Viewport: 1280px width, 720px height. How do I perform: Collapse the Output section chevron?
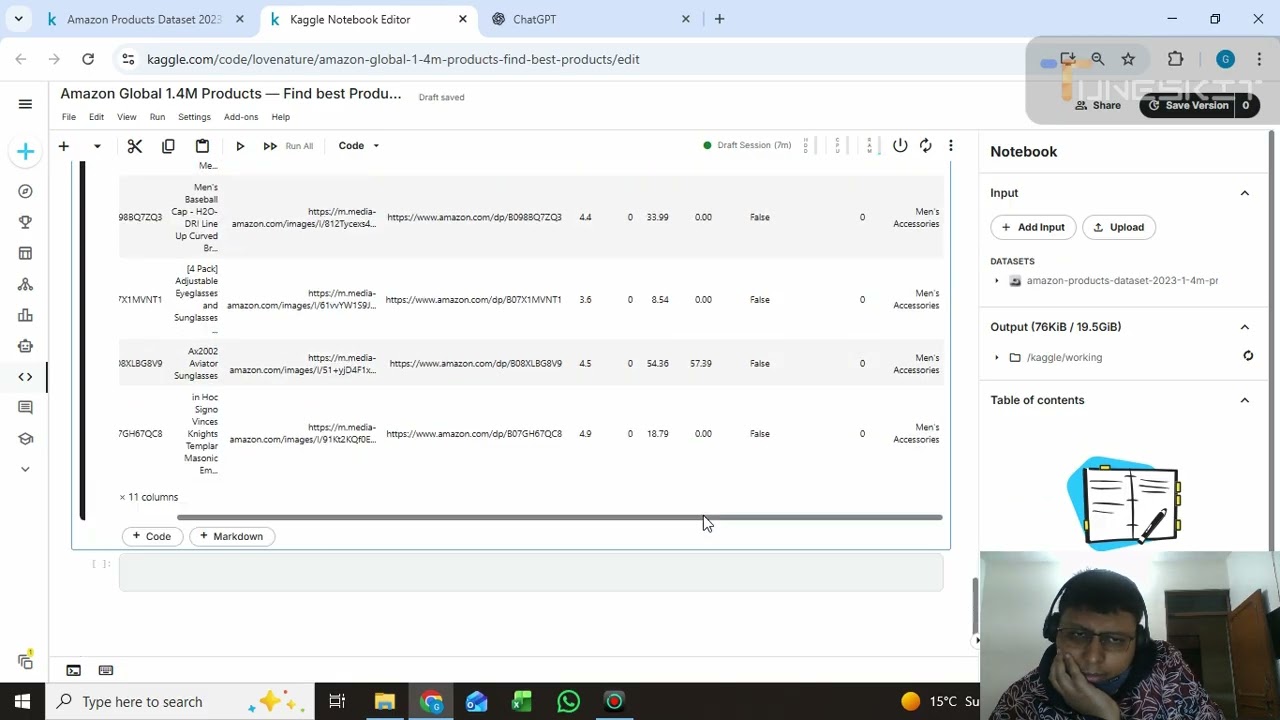point(1245,327)
